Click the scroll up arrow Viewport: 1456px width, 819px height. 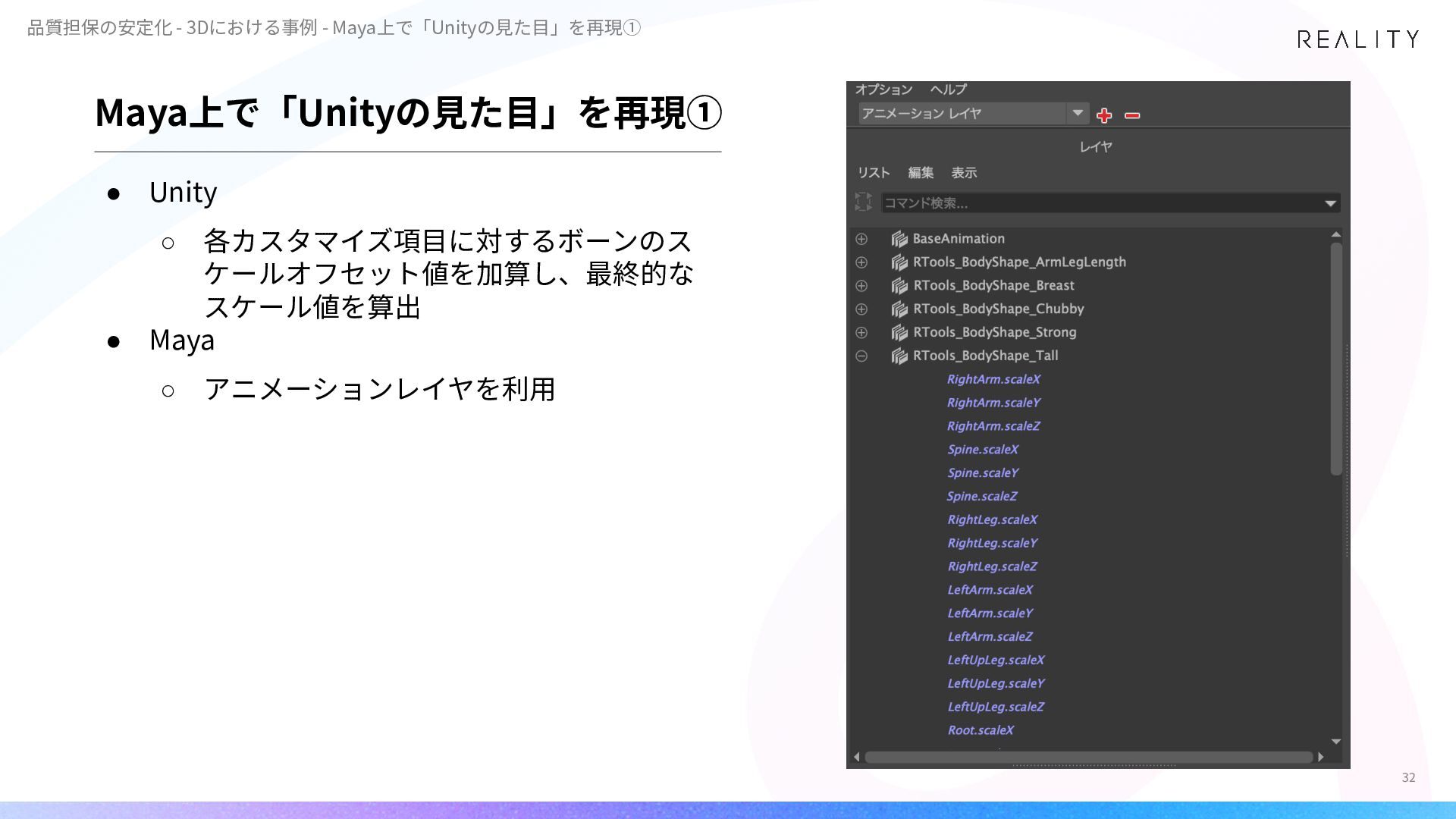[x=1336, y=234]
